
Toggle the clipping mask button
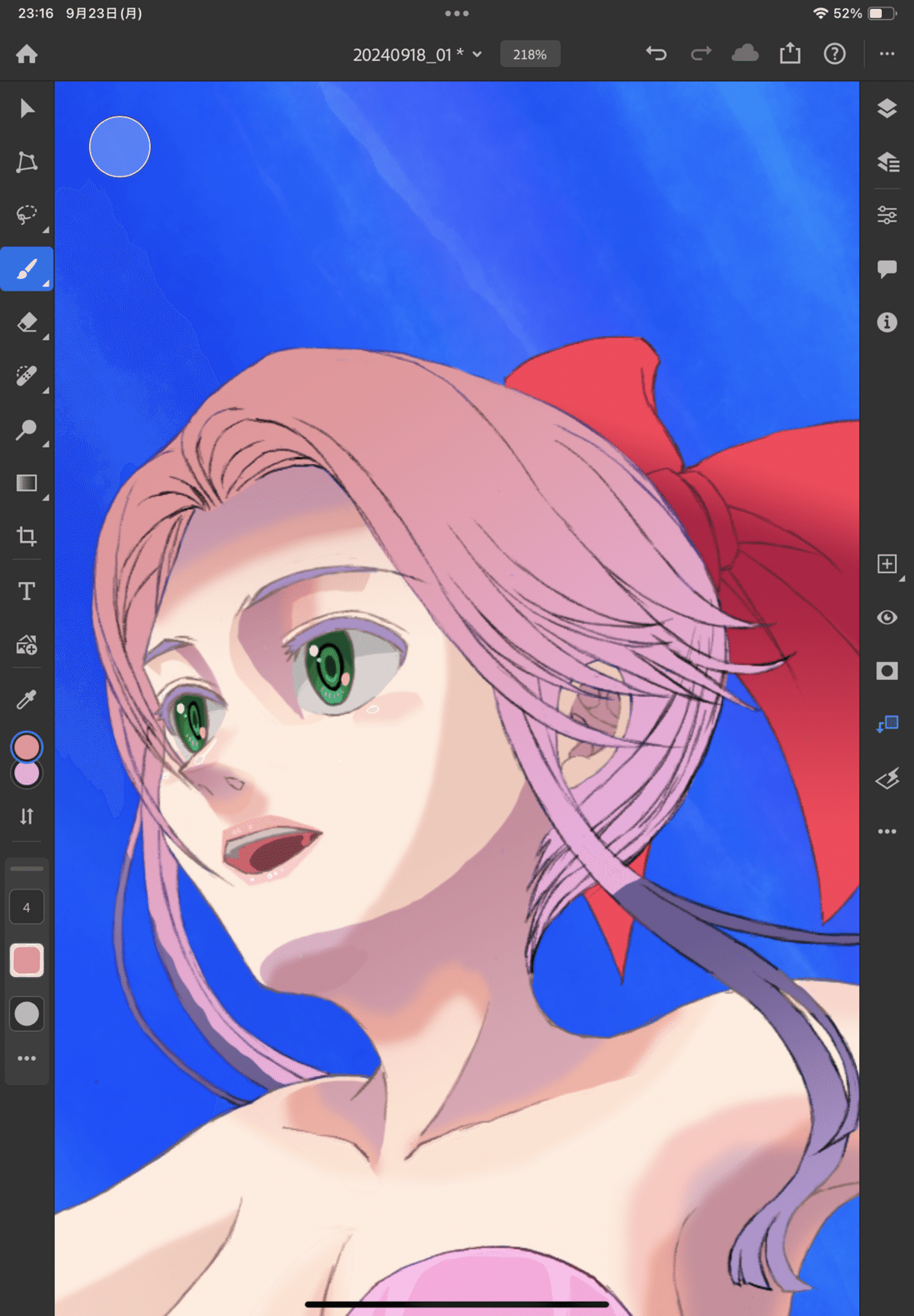tap(887, 724)
